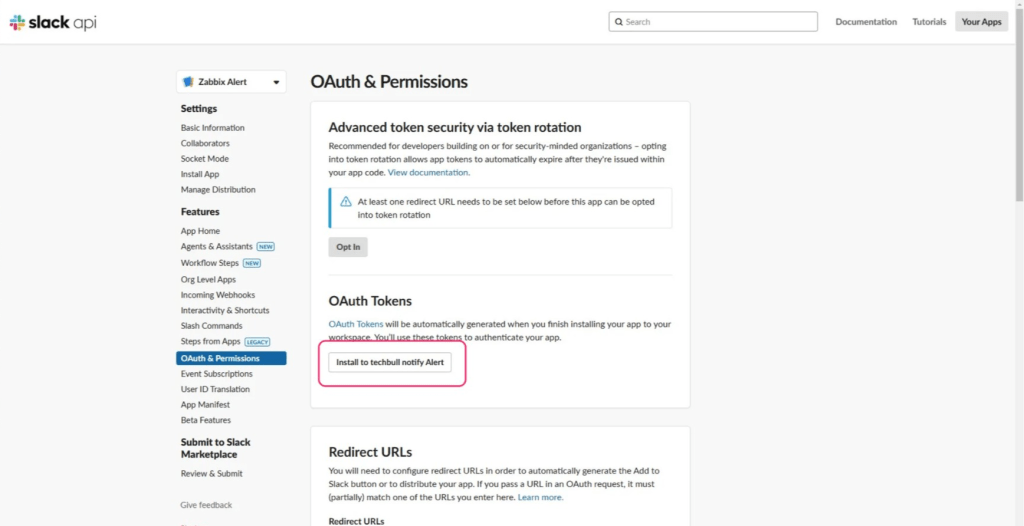Expand the Zabbix Alert app dropdown

click(276, 82)
